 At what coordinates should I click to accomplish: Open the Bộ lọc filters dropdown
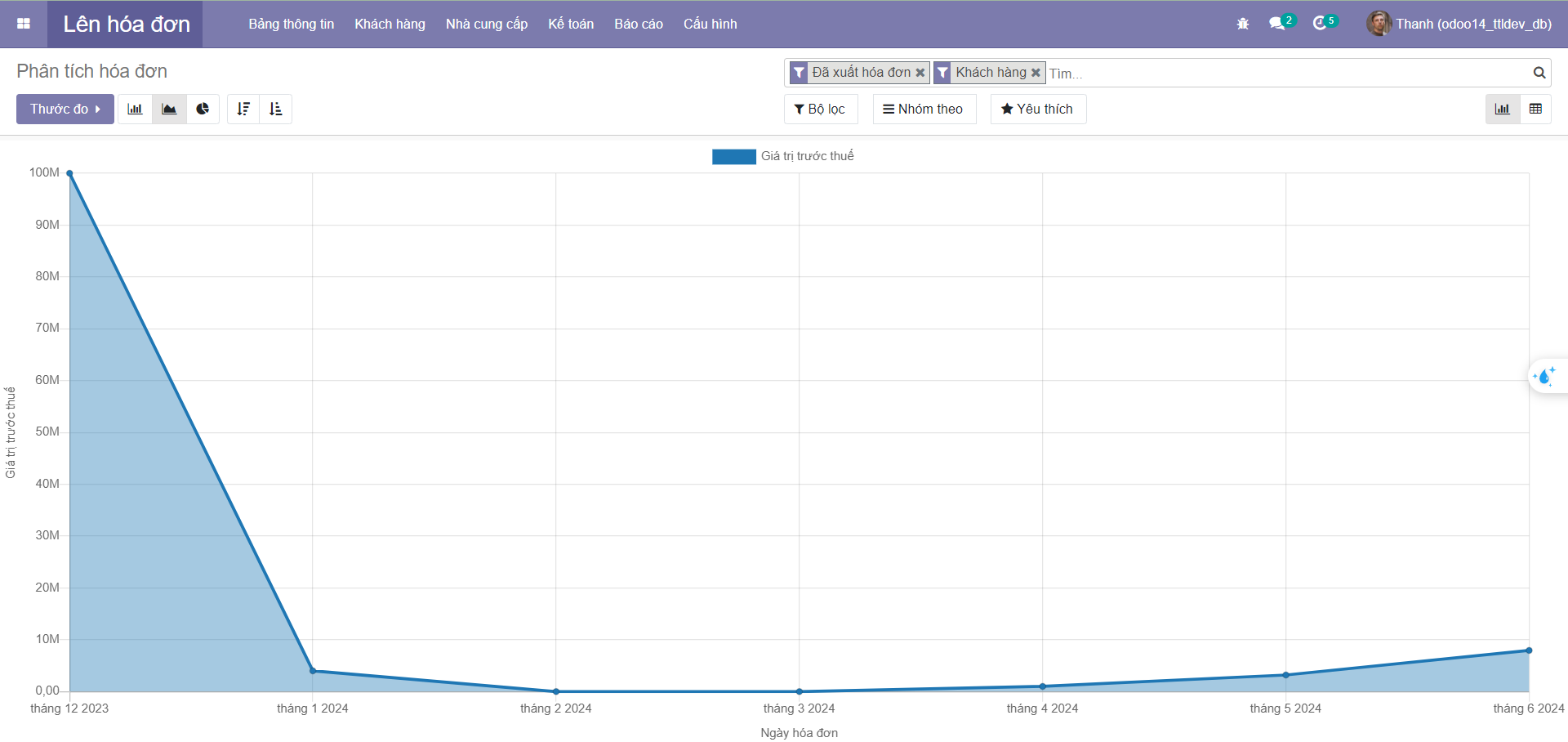point(820,109)
